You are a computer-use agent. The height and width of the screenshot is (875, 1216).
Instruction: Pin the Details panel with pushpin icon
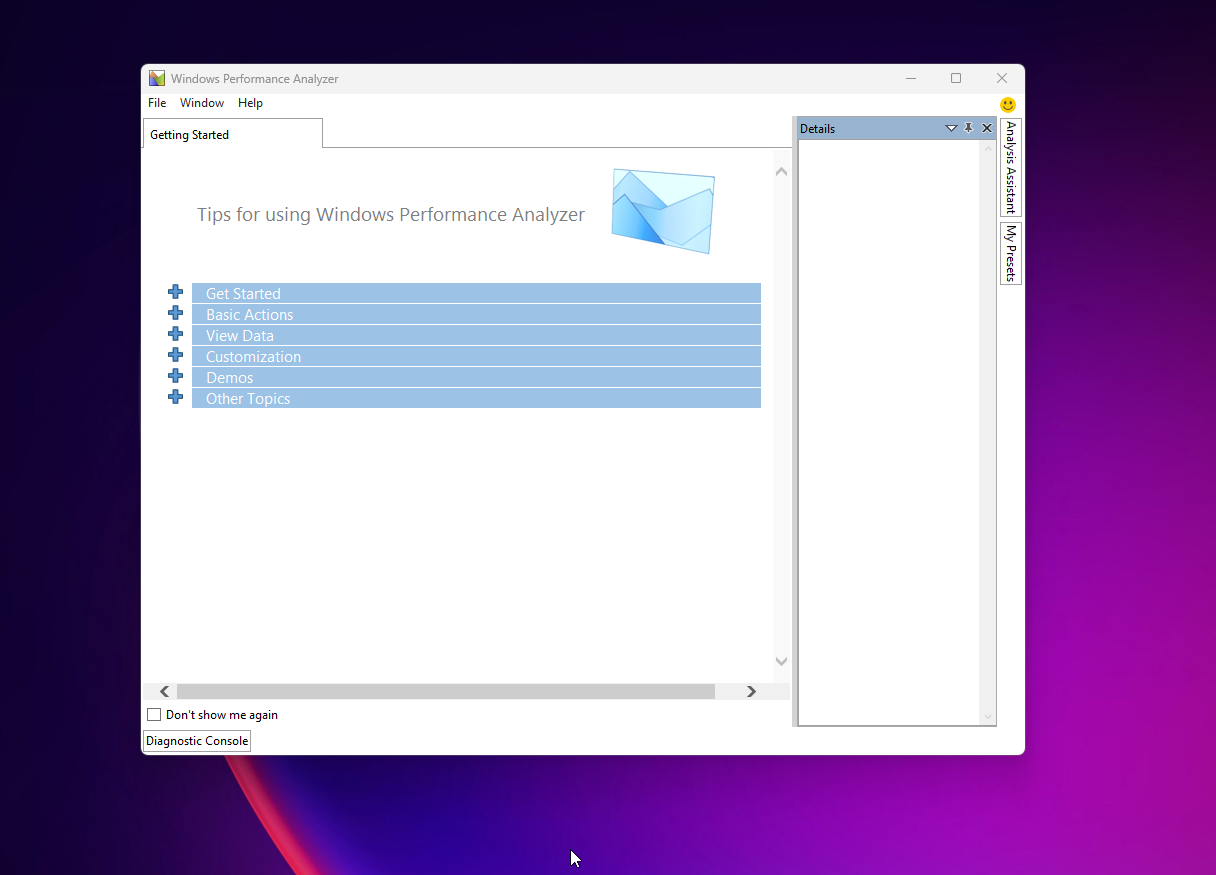tap(968, 128)
